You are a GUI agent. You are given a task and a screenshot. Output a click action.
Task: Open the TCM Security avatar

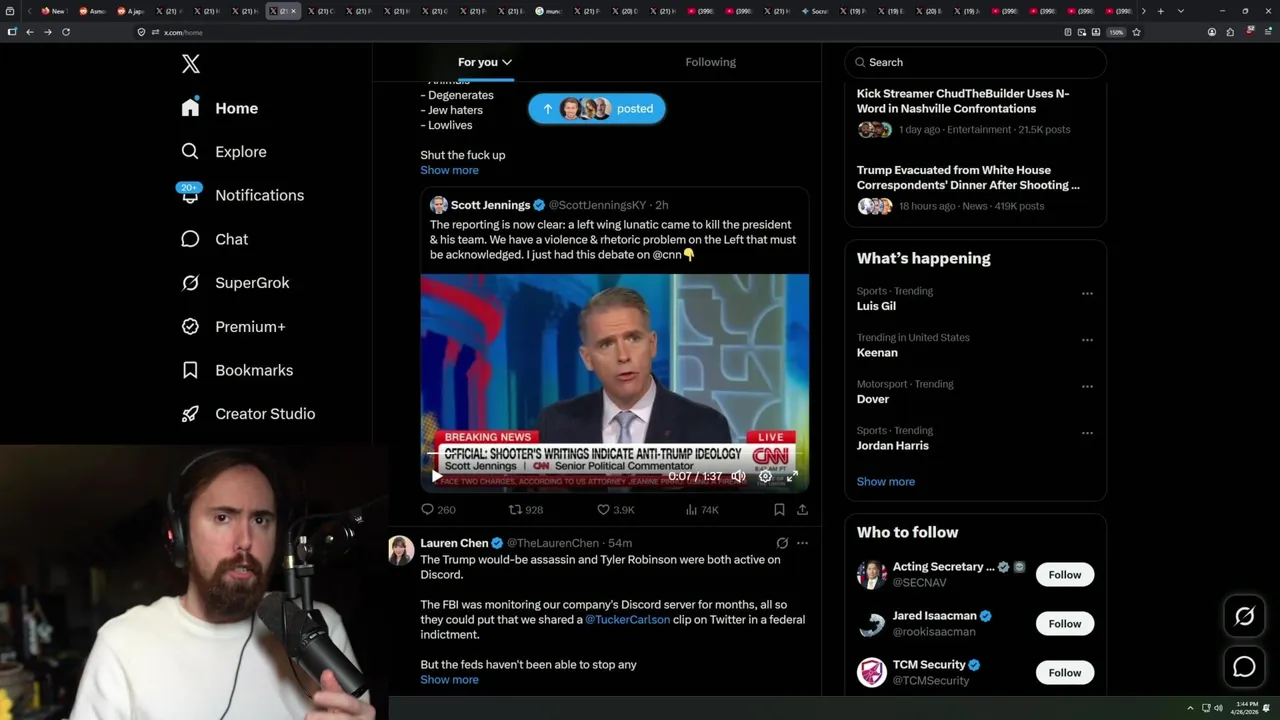point(872,672)
